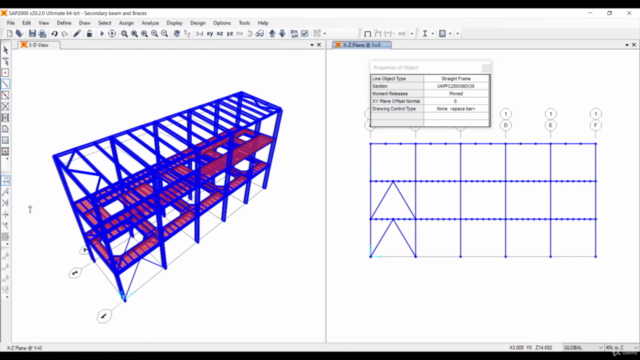Move down in list arrow
This screenshot has height=360, width=640.
click(282, 34)
